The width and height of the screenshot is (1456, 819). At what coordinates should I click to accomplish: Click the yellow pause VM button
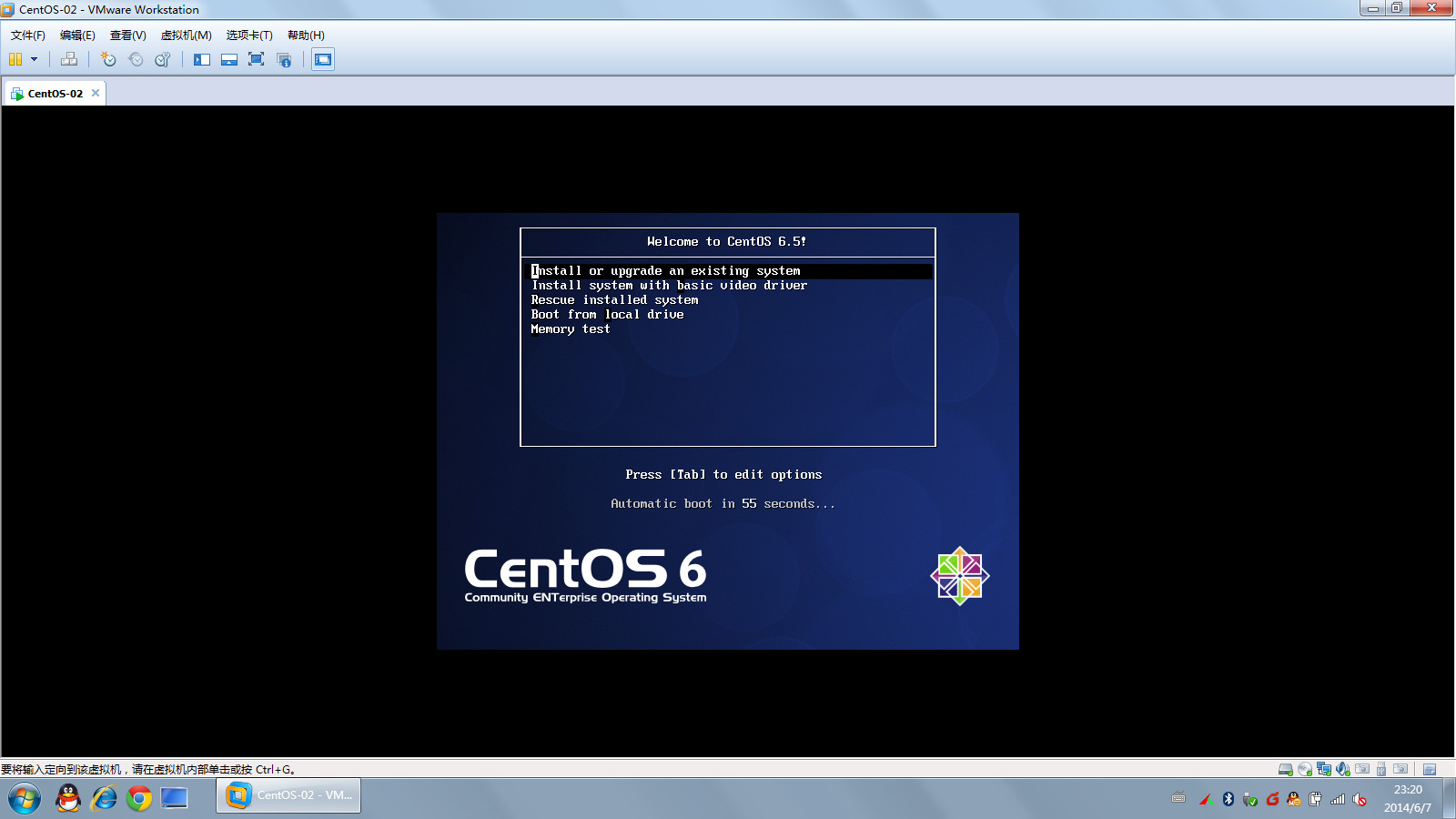pyautogui.click(x=15, y=59)
